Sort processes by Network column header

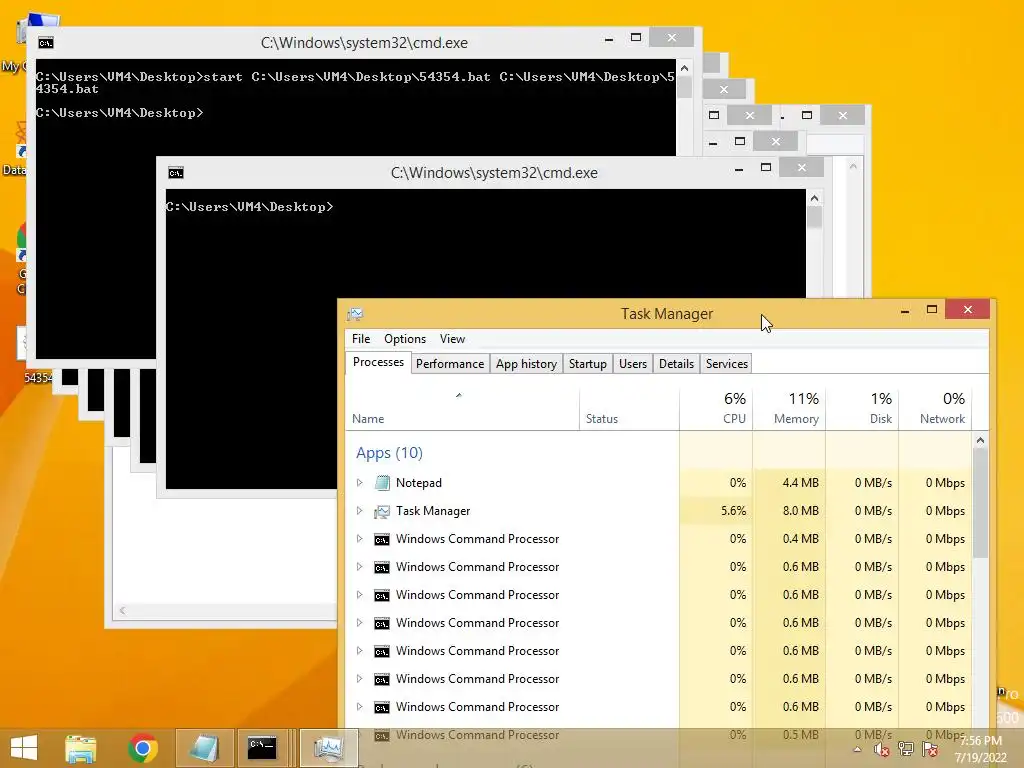click(935, 409)
